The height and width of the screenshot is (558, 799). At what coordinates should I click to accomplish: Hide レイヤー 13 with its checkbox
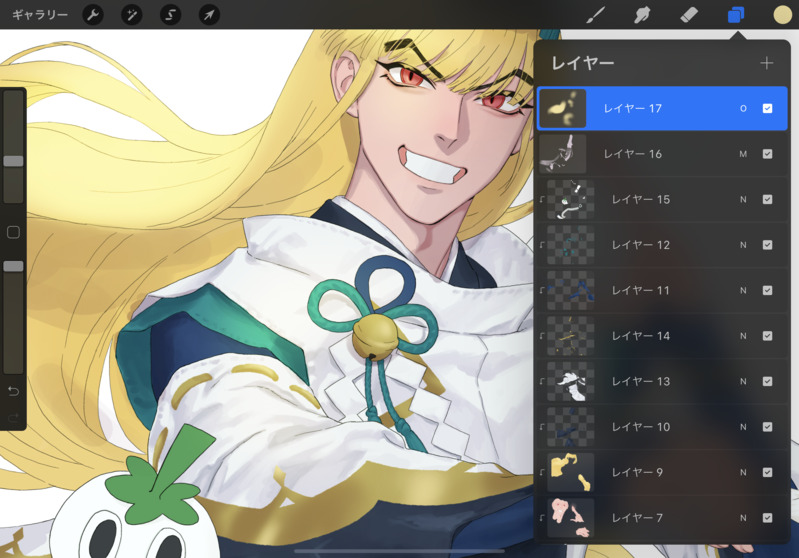pos(767,381)
